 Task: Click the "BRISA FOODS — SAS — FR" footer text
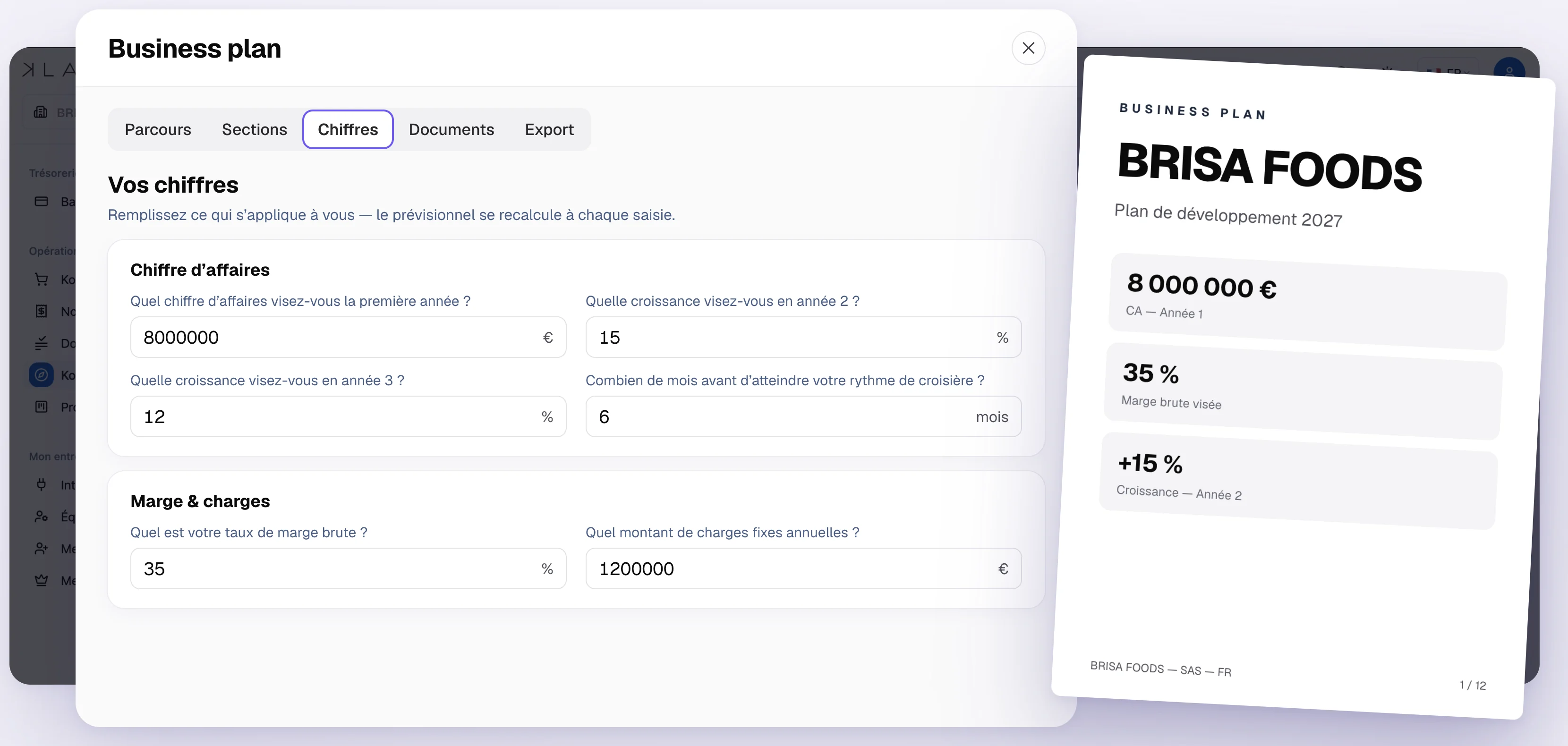point(1160,669)
